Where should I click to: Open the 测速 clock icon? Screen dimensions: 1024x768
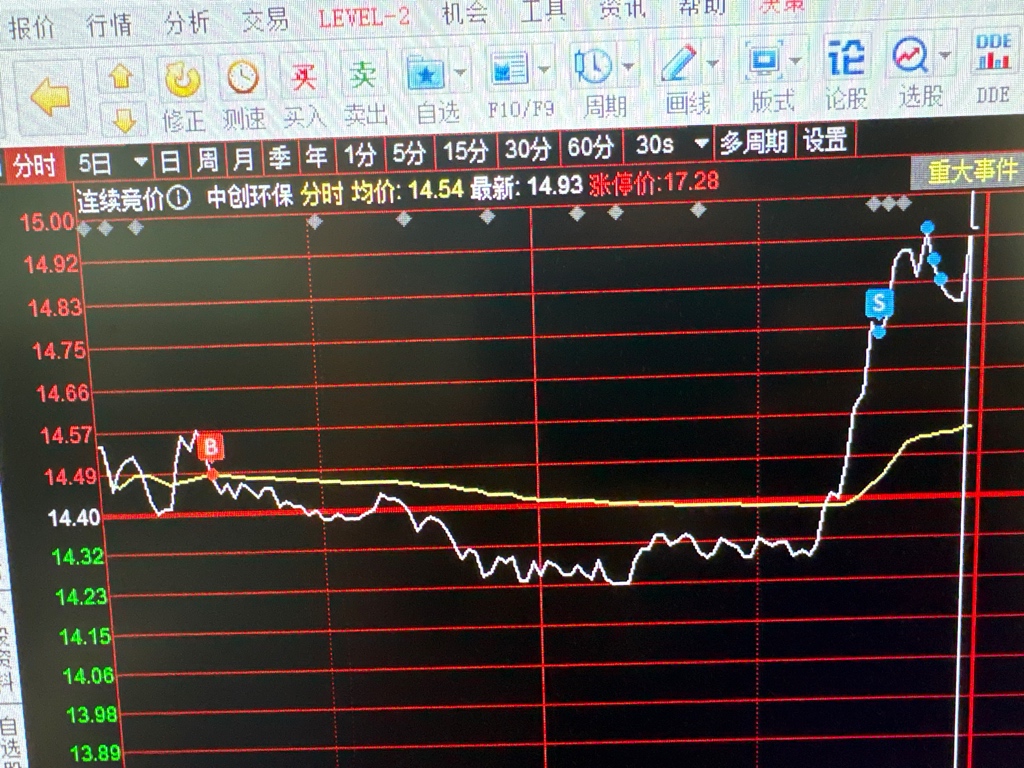pos(242,77)
